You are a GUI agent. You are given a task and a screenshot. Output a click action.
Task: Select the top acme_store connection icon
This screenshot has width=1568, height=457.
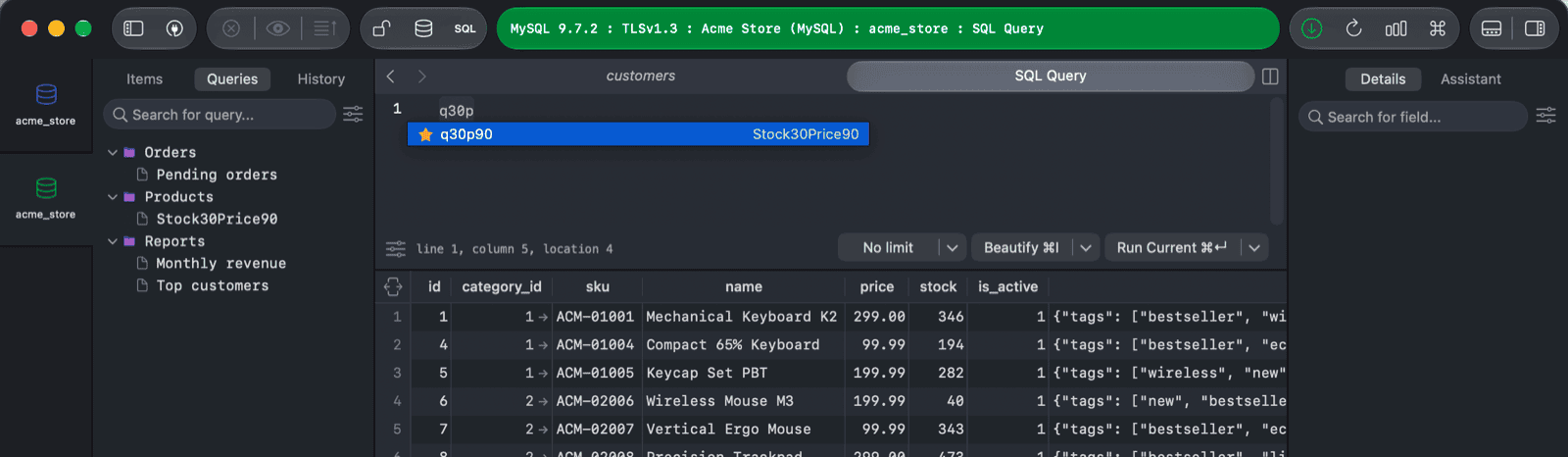click(46, 94)
